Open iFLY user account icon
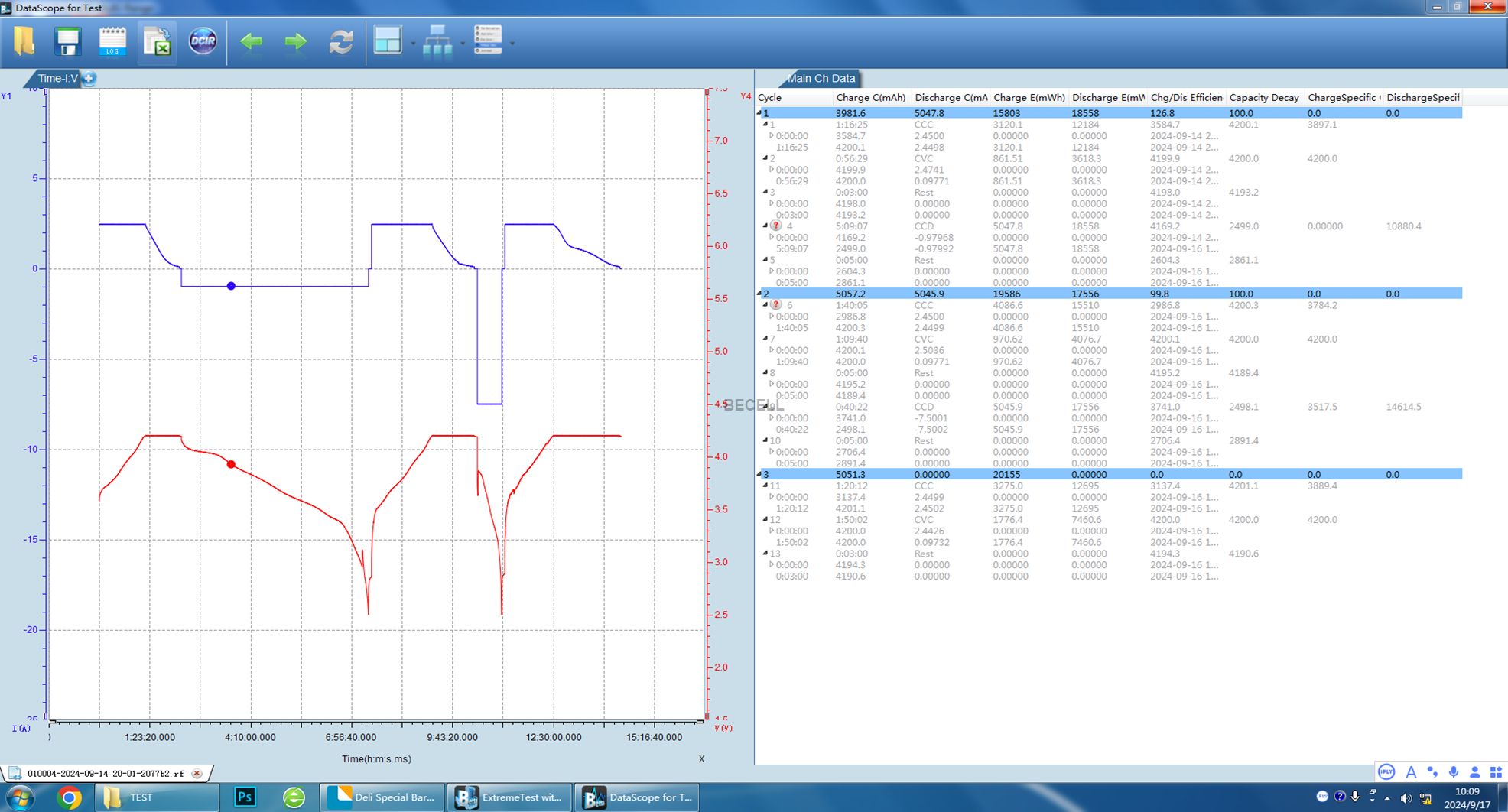This screenshot has height=812, width=1508. click(1475, 772)
